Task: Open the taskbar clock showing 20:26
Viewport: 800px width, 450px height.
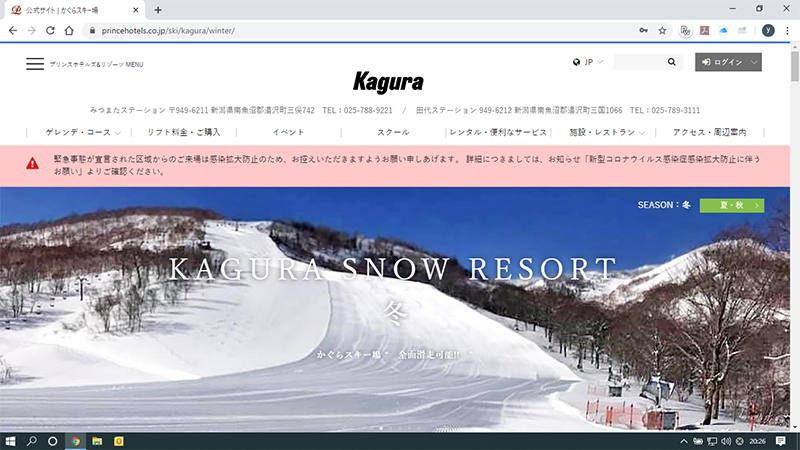Action: [757, 441]
